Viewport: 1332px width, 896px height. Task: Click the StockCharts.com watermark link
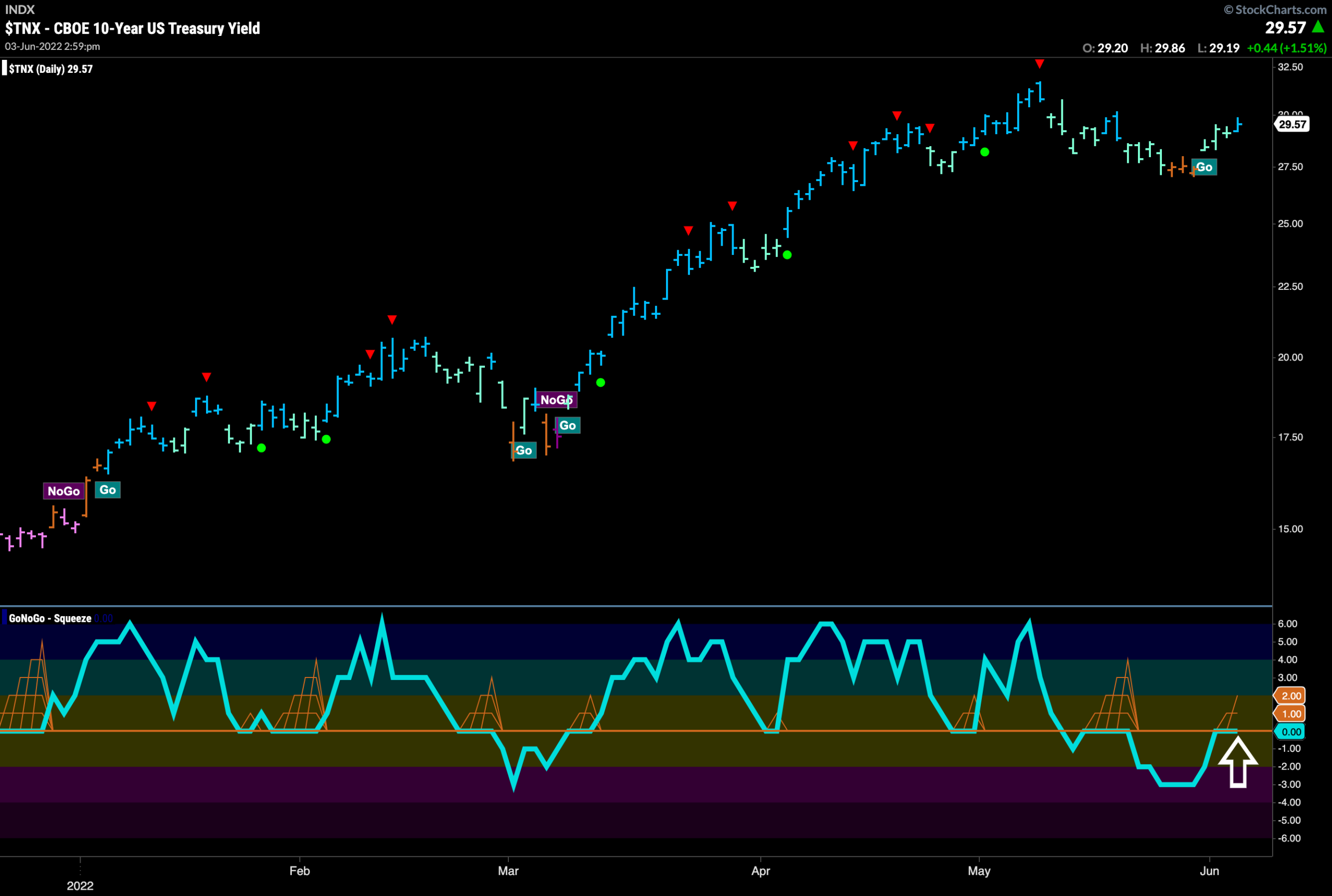pyautogui.click(x=1275, y=9)
